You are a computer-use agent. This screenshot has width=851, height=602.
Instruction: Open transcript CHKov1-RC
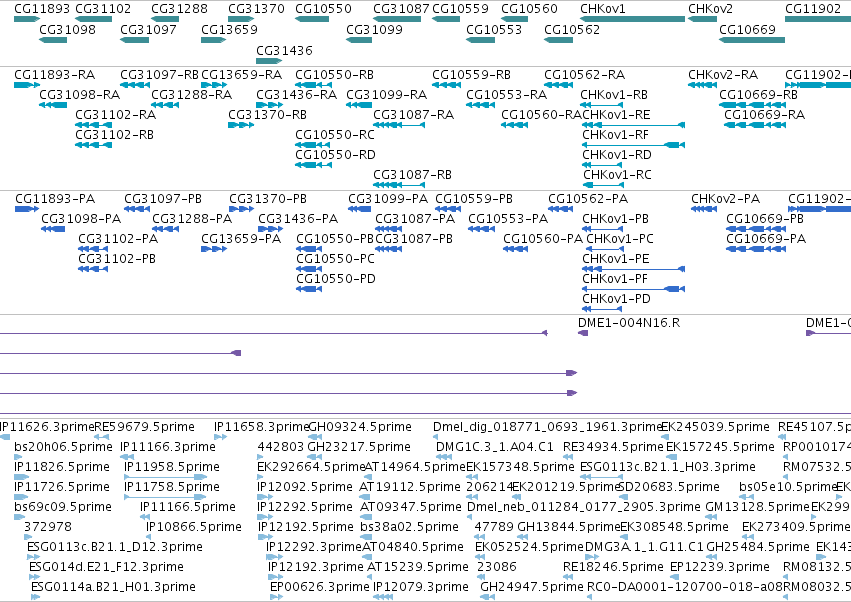pos(617,175)
